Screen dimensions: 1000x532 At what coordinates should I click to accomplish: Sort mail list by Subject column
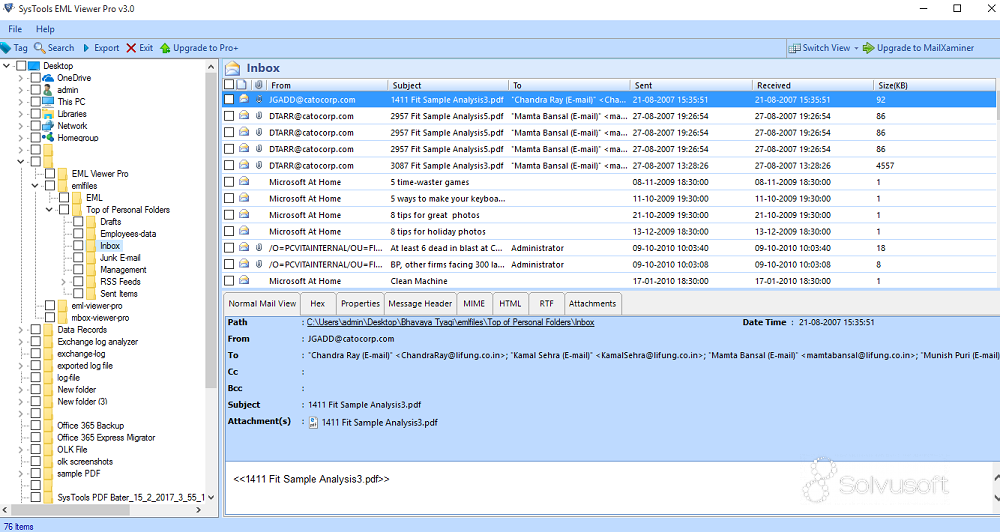(448, 85)
